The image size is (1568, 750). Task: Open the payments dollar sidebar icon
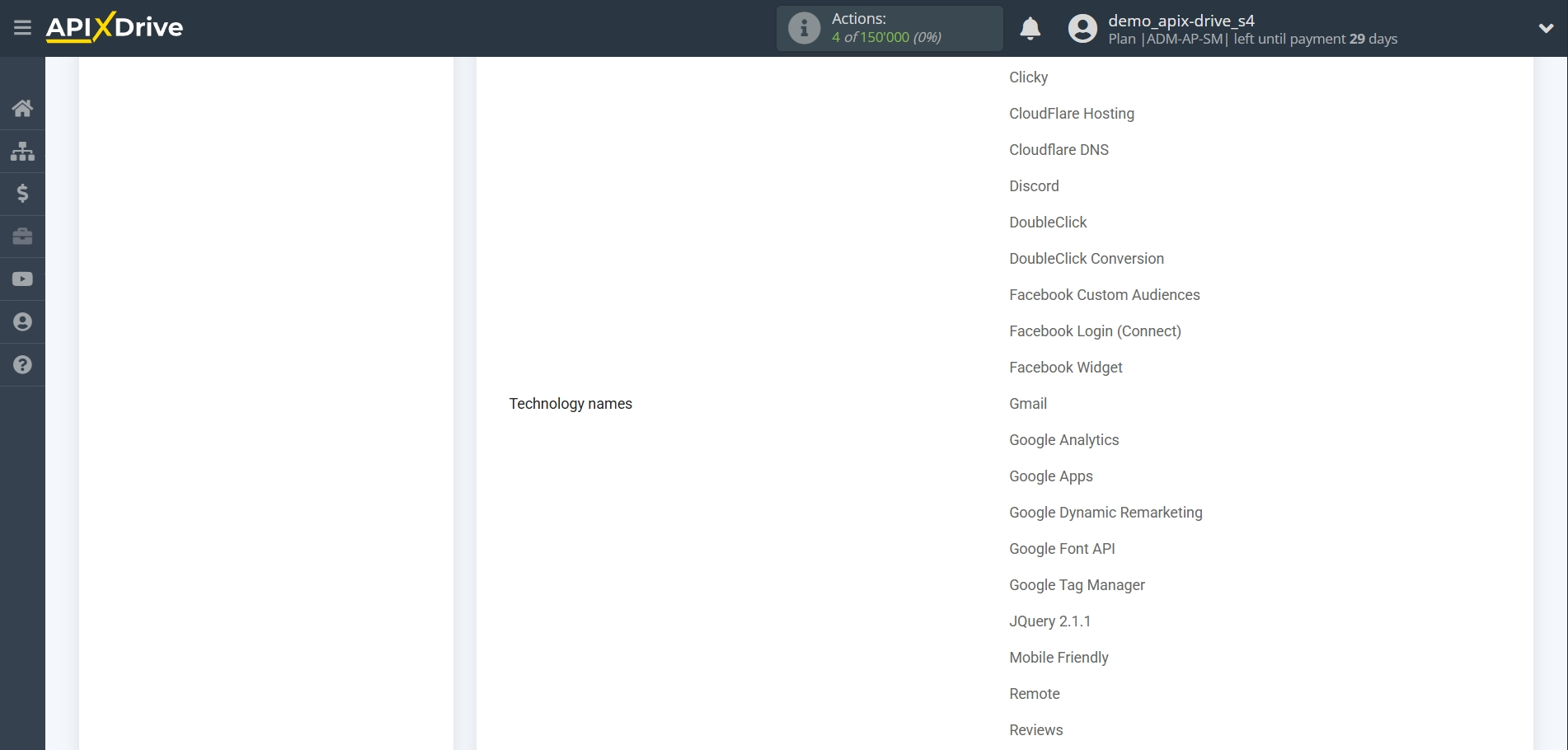point(22,194)
